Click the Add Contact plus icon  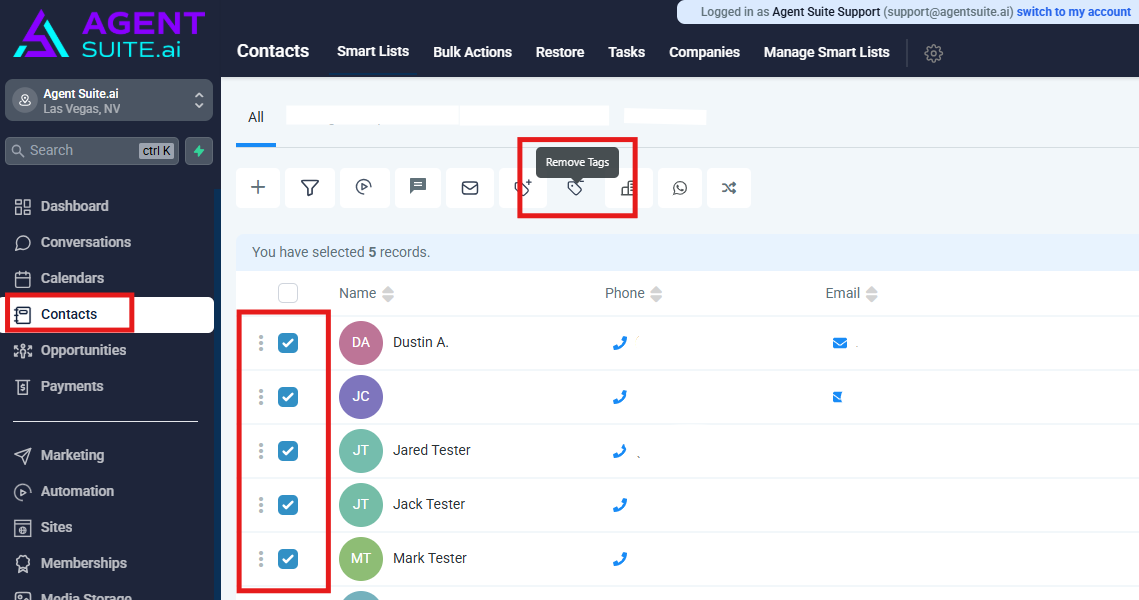click(258, 188)
